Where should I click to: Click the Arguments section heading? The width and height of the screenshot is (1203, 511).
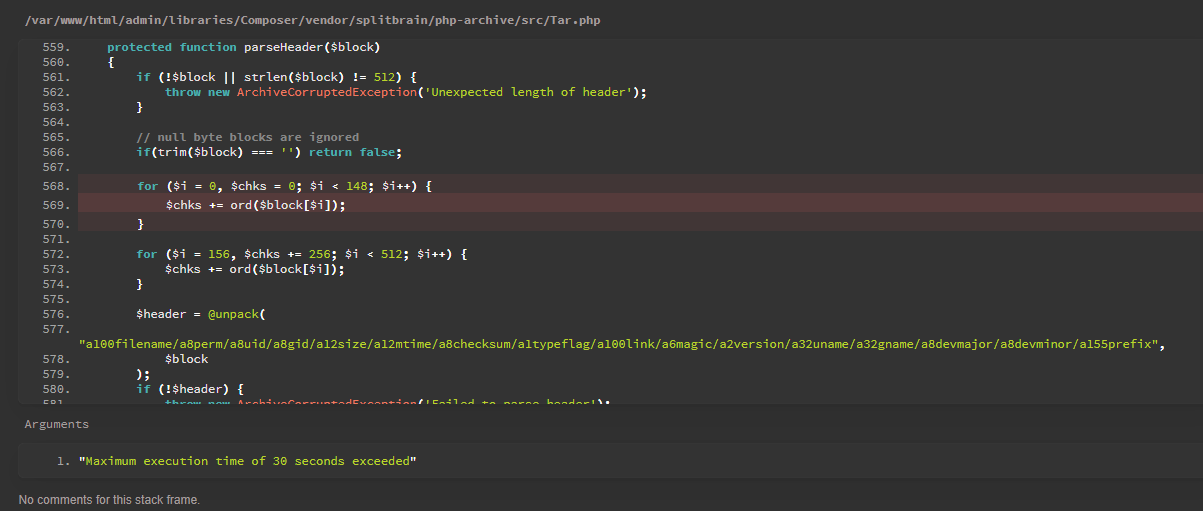(x=57, y=425)
